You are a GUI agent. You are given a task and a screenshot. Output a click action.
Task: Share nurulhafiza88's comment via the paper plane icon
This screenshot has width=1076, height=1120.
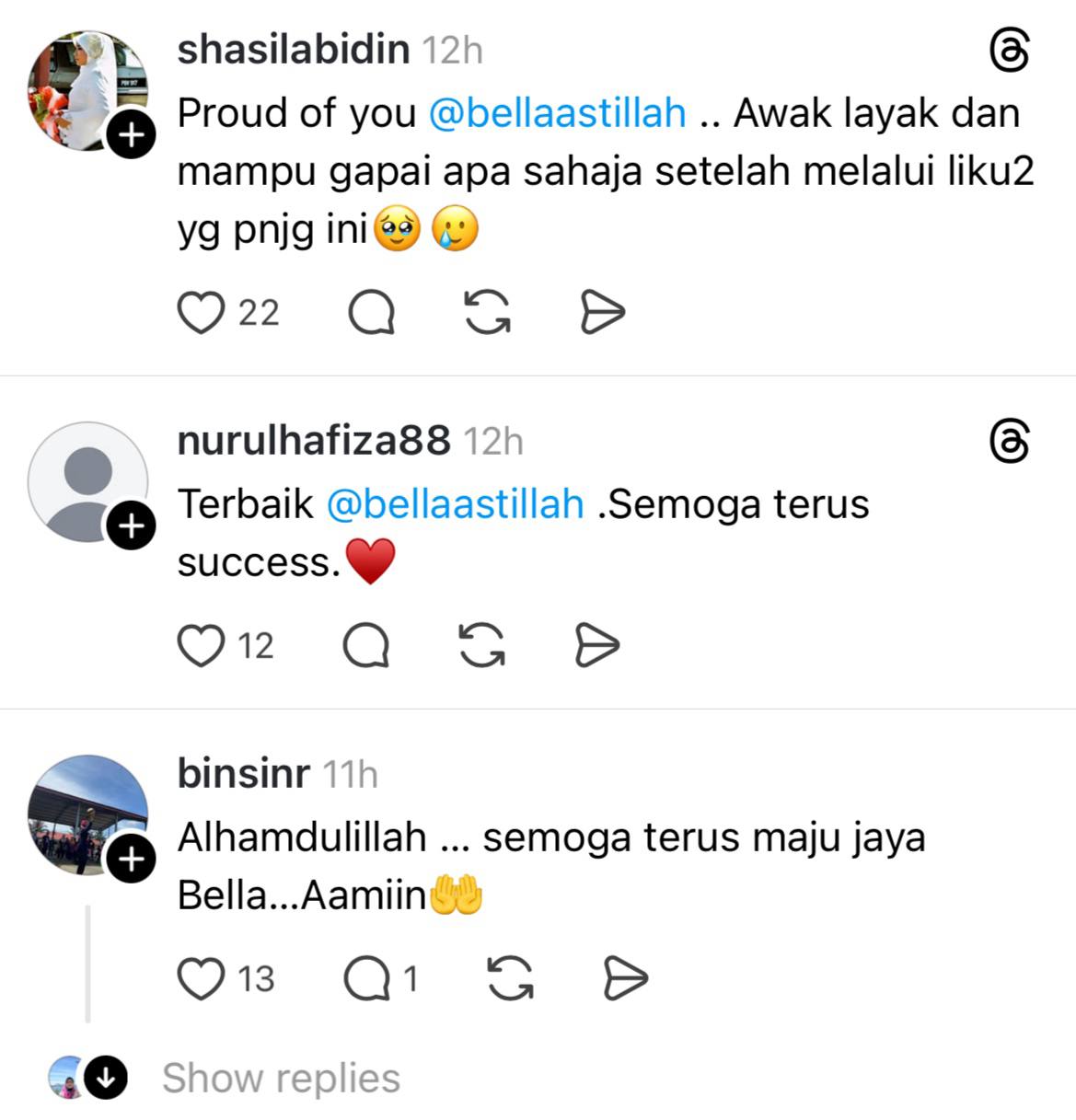pos(597,644)
